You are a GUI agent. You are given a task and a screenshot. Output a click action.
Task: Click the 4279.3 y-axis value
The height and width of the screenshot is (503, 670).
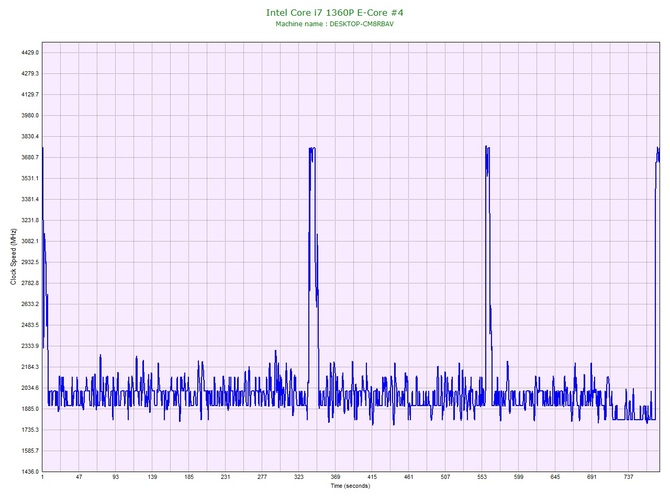click(x=30, y=74)
